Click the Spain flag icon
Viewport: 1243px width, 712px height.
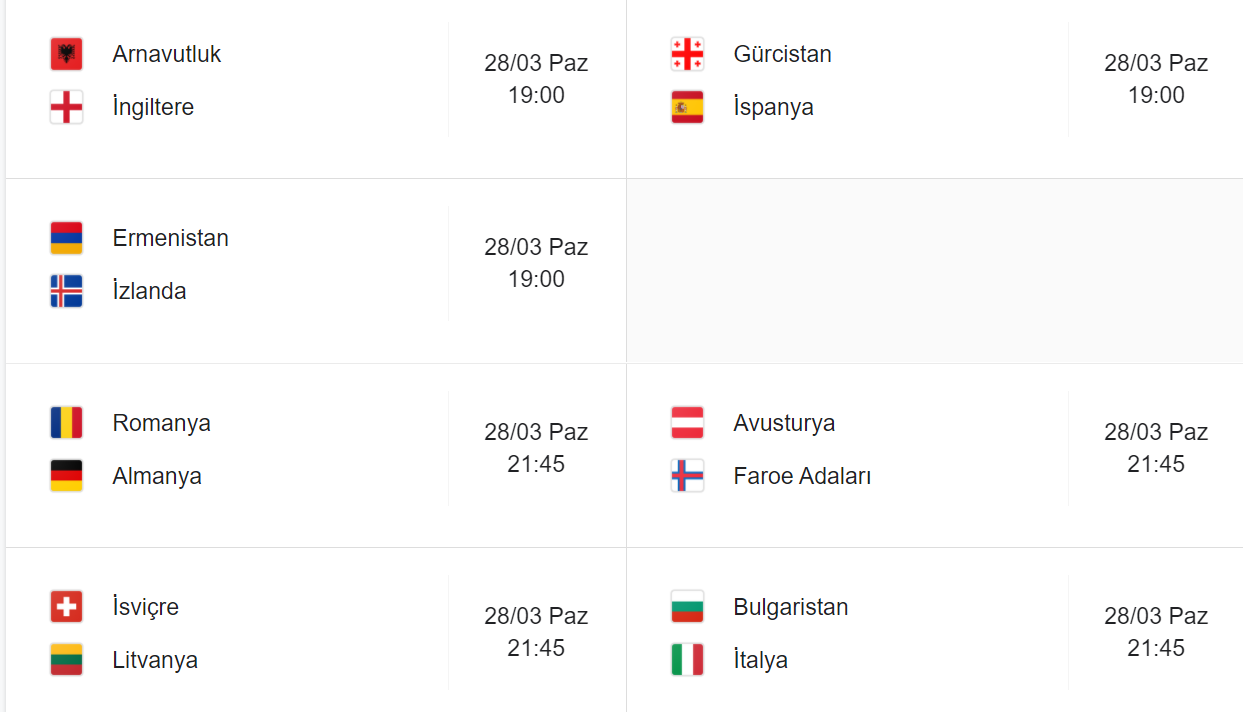(x=687, y=107)
